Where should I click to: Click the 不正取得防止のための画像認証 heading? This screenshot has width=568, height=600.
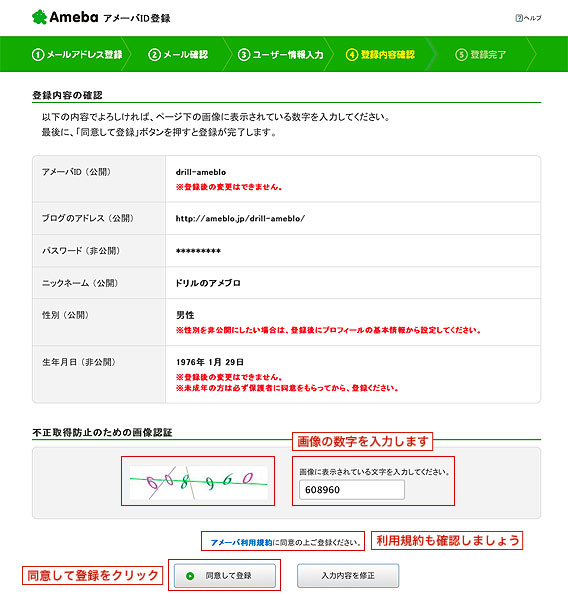(x=102, y=432)
